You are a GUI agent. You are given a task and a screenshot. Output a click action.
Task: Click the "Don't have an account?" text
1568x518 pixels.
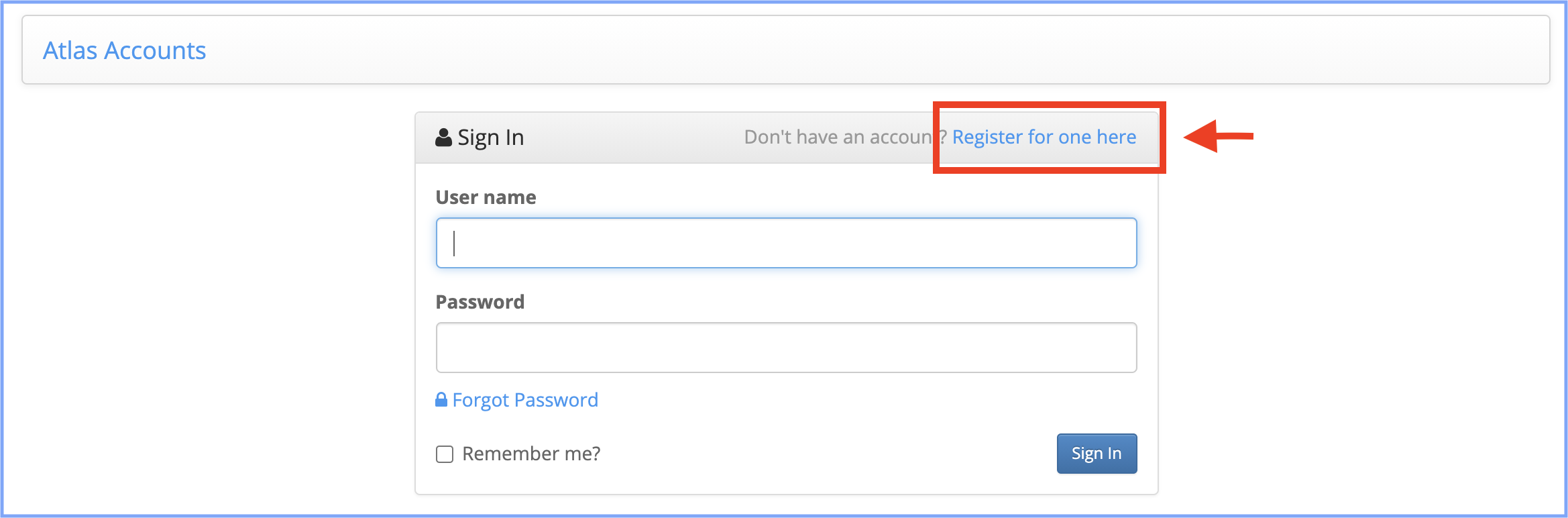(838, 138)
